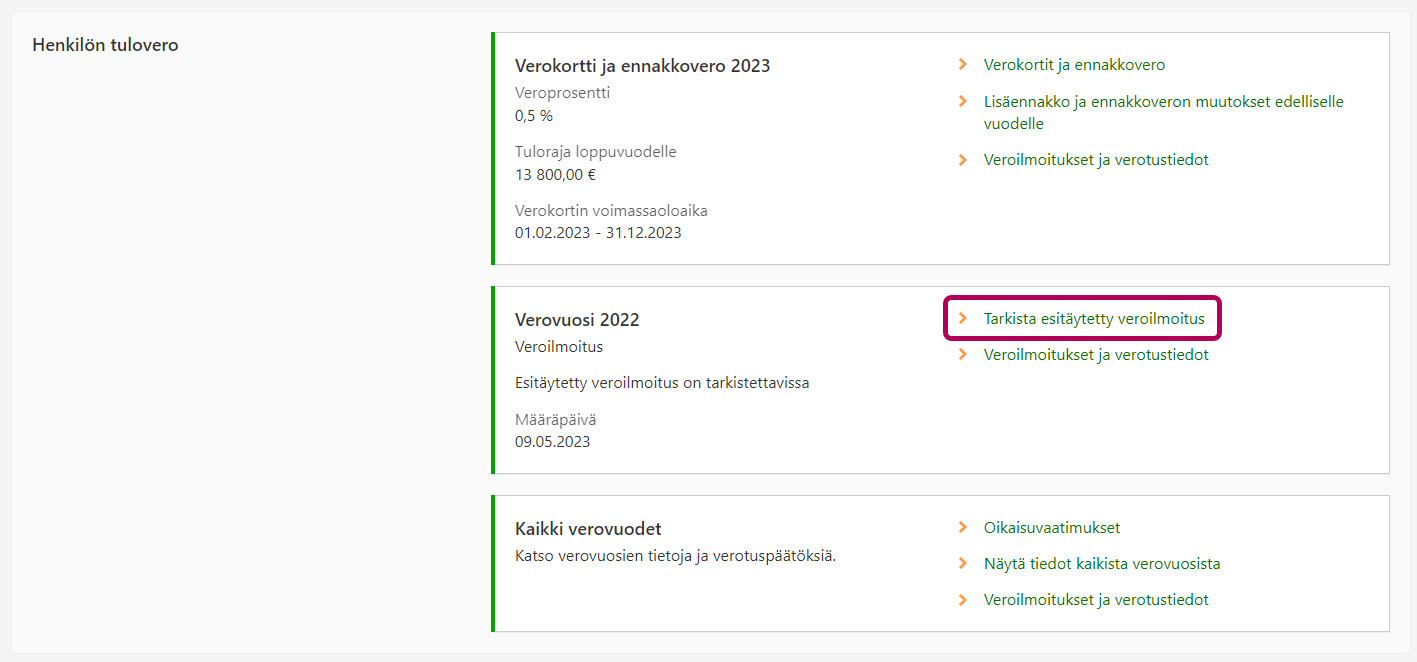Screen dimensions: 1417x662
Task: Open the Verokortit ja ennakkovero link
Action: [x=1074, y=65]
